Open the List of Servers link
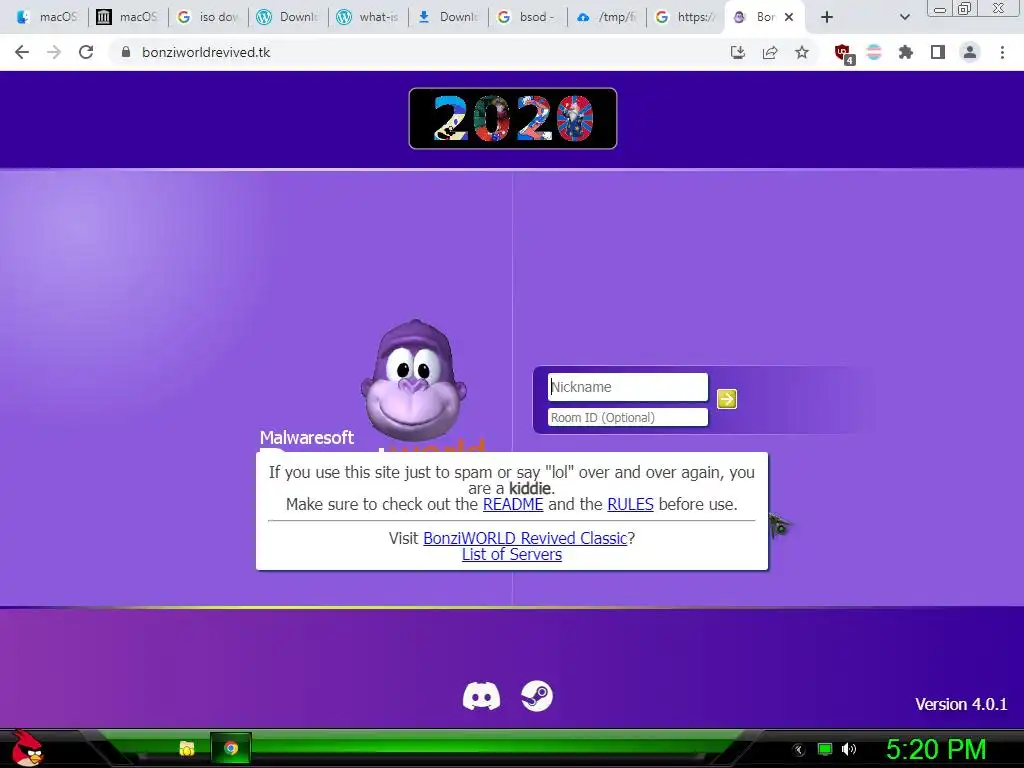Screen dimensions: 1024x768 click(x=512, y=554)
